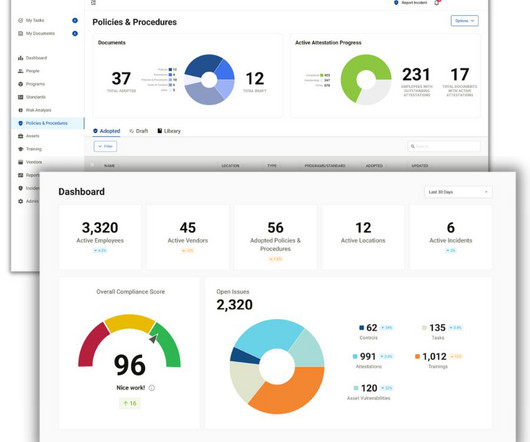This screenshot has width=530, height=442.
Task: Click the 120 Asset Vulnerabilities value
Action: tap(369, 388)
